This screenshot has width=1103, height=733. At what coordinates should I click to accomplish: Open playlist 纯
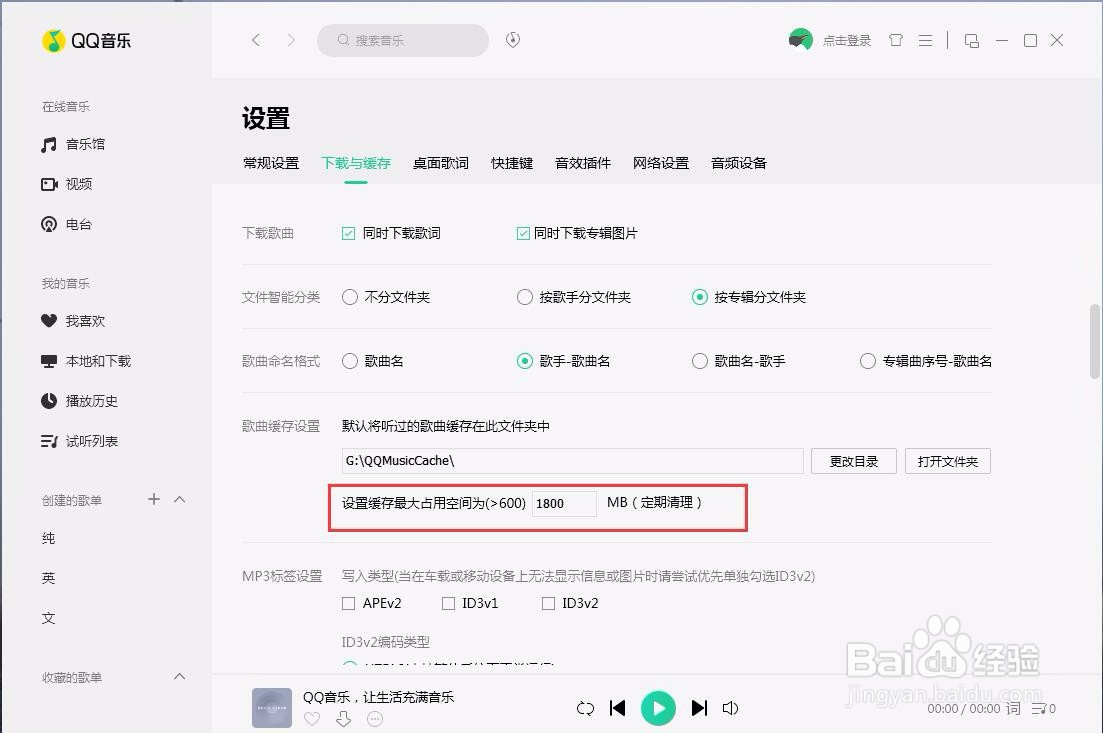[x=49, y=538]
